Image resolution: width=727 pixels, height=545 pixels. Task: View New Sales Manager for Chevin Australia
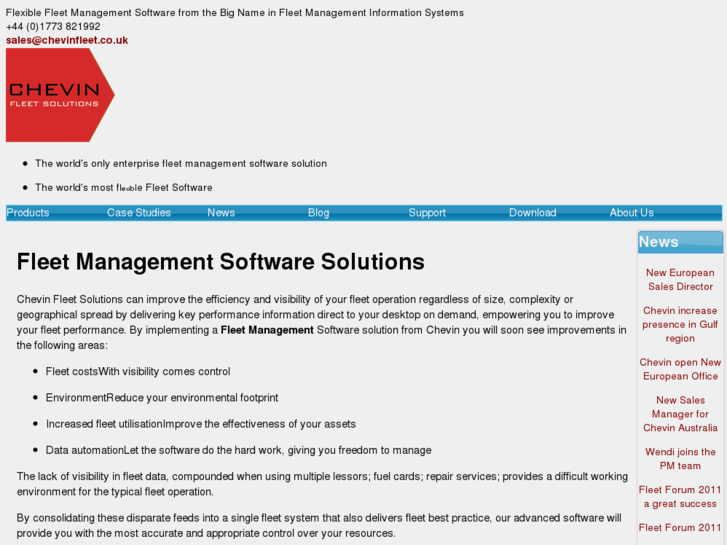(x=680, y=414)
